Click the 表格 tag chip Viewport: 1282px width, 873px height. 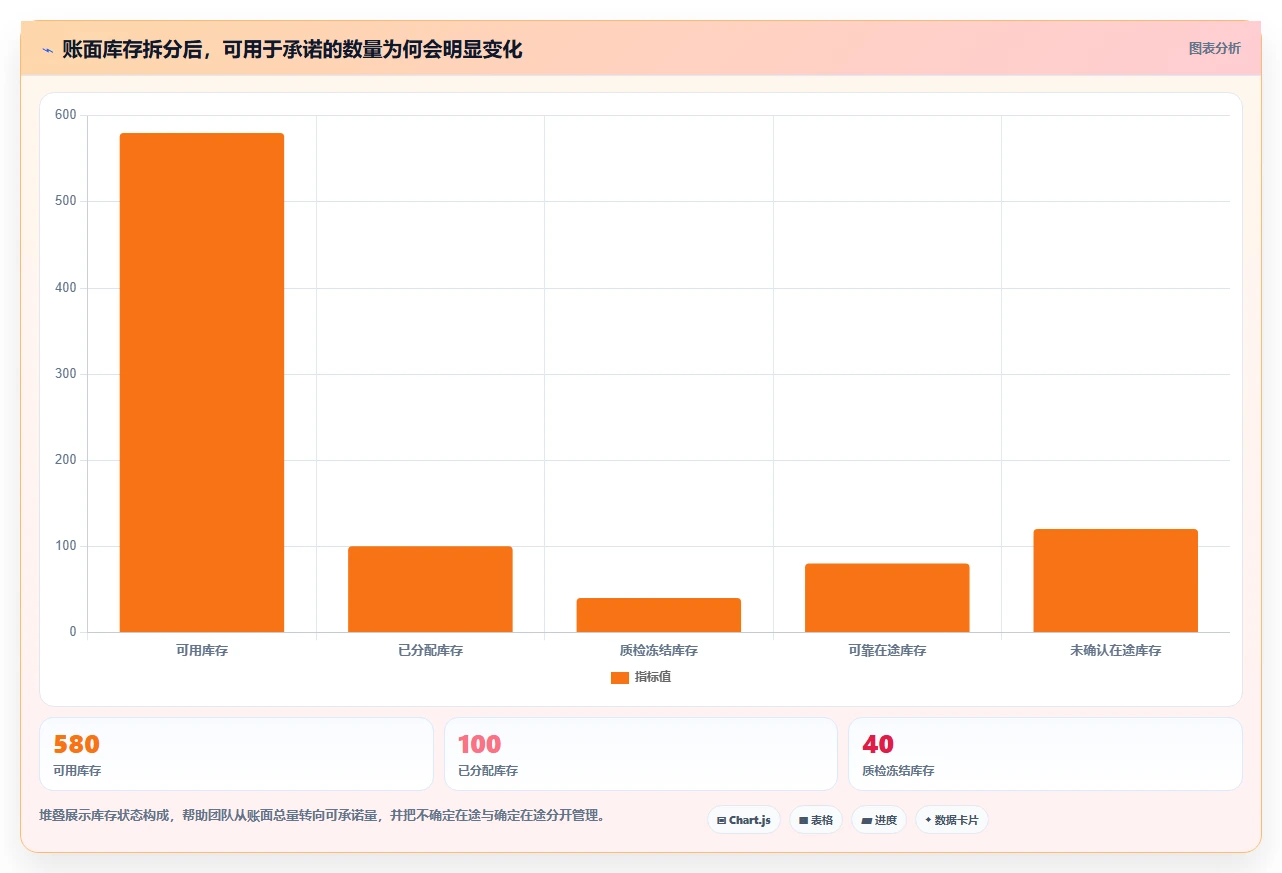click(x=816, y=820)
